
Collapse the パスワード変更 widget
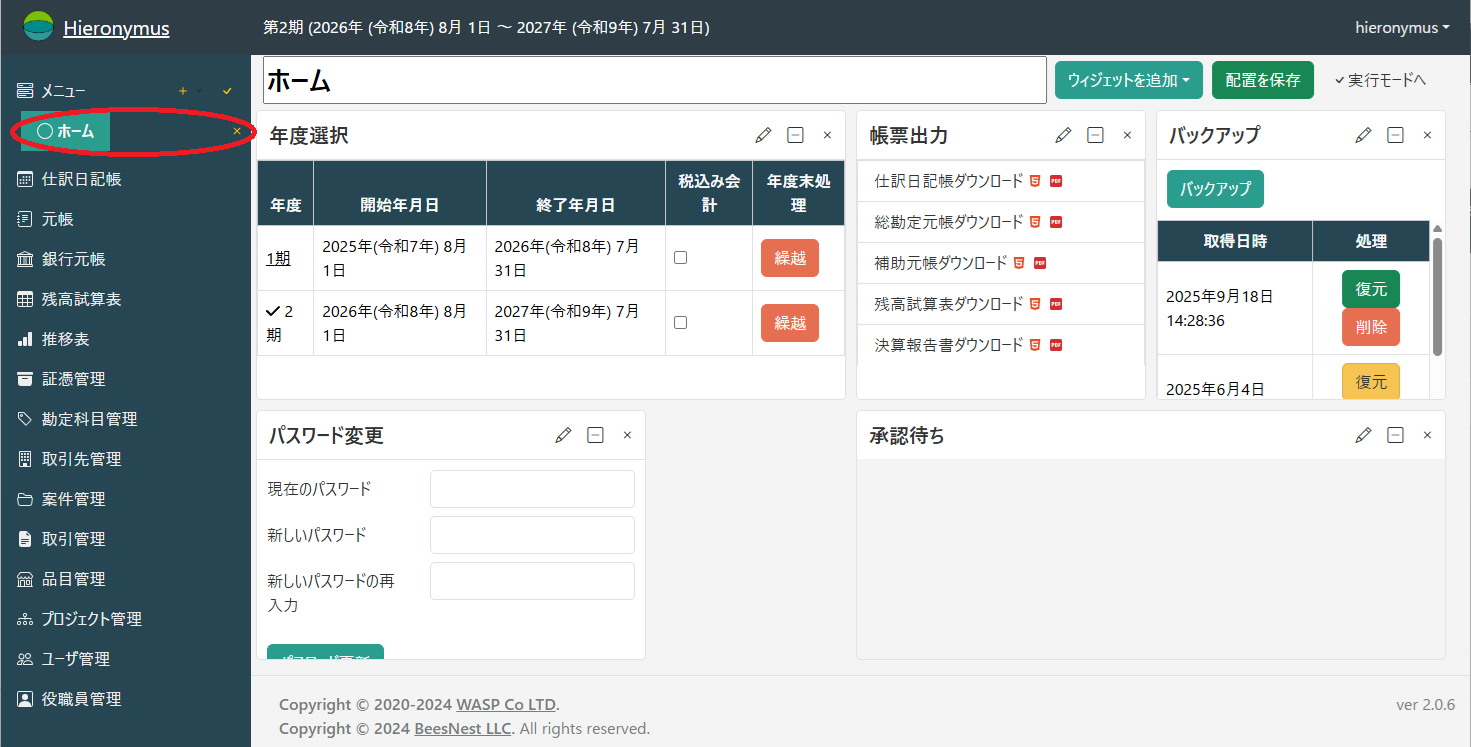[x=595, y=435]
